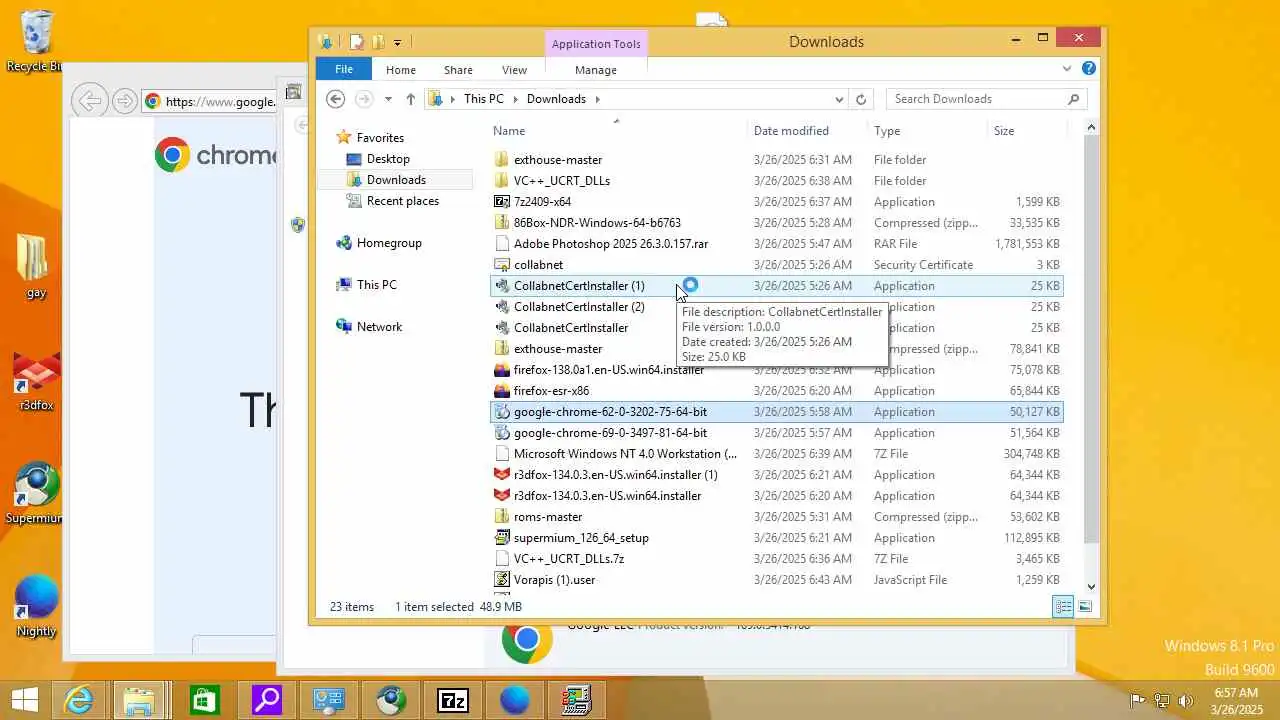Open the File tab in Explorer
The width and height of the screenshot is (1280, 720).
tap(344, 69)
